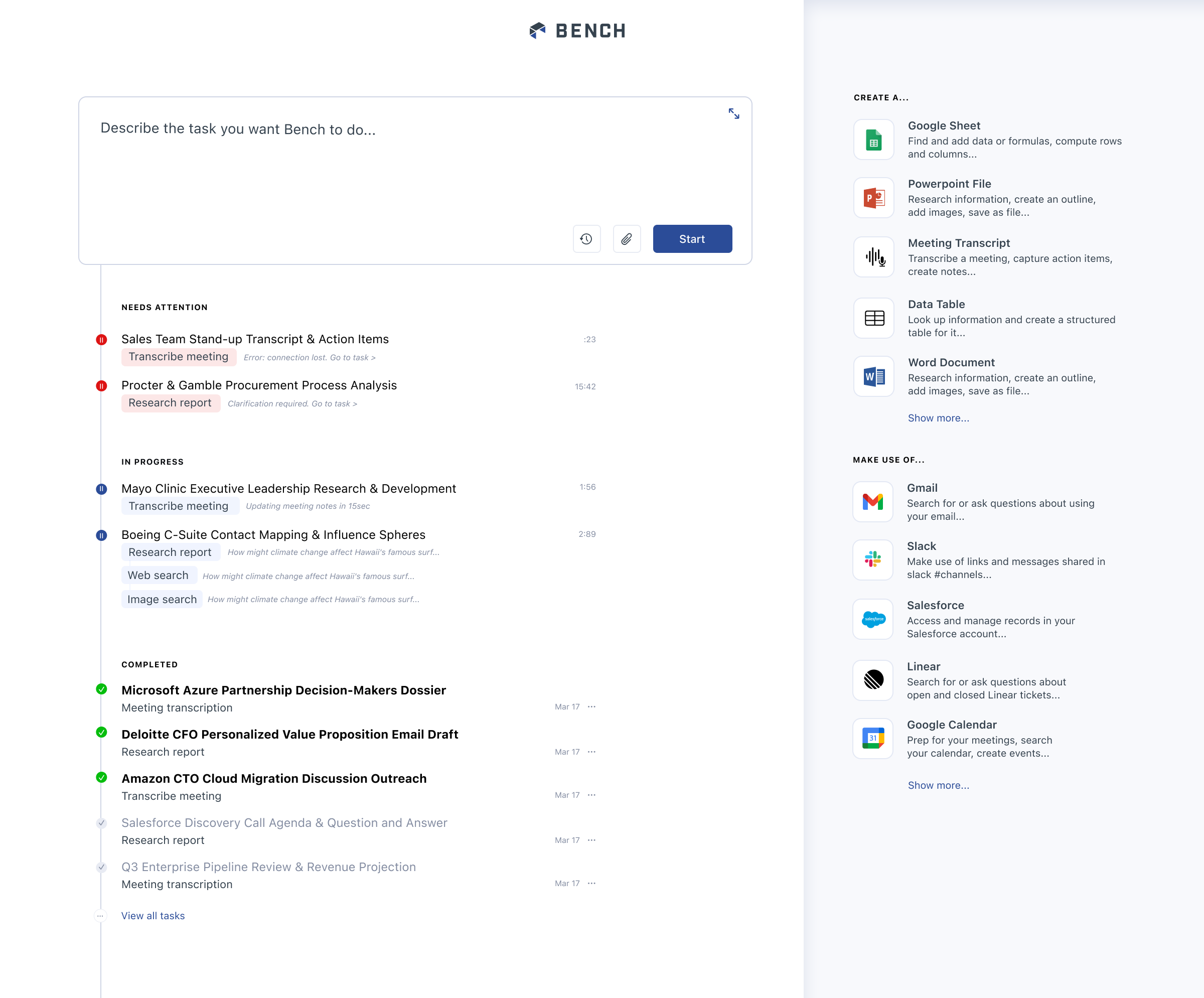Click the Start button
This screenshot has width=1204, height=998.
coord(692,239)
